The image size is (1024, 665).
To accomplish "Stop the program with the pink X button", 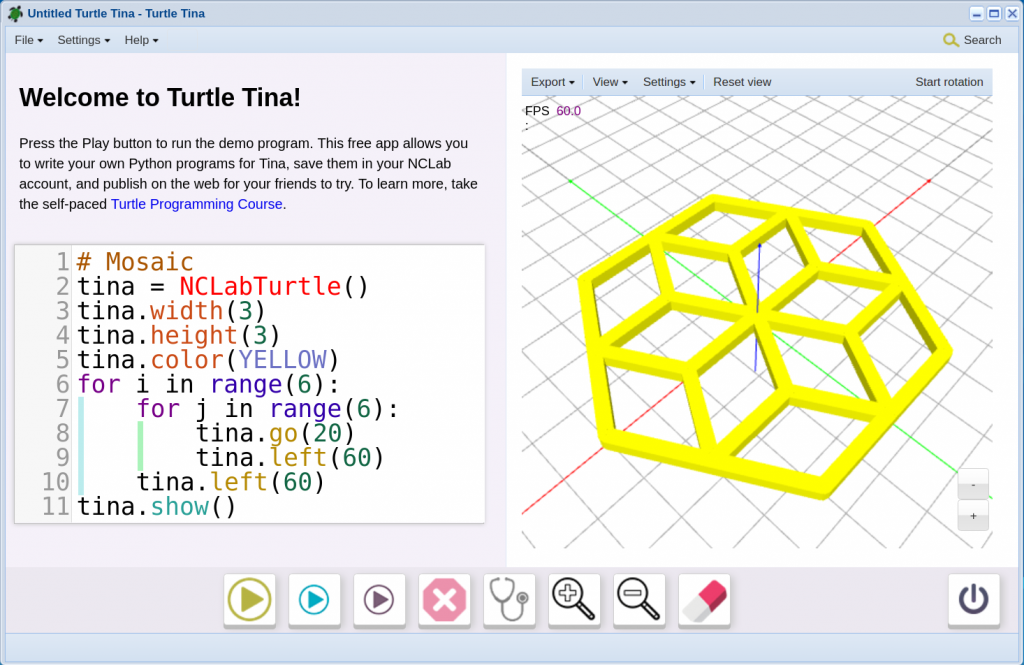I will pyautogui.click(x=444, y=600).
